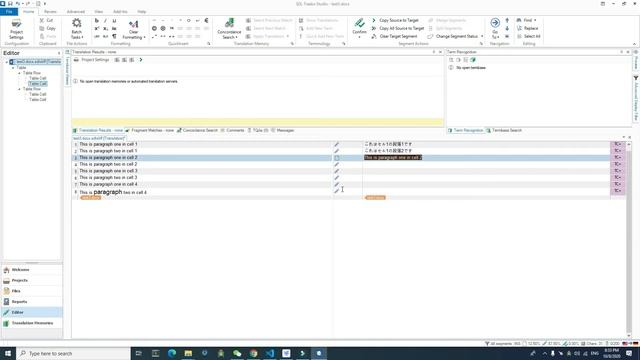Open the Files view
640x360 pixels.
coord(32,291)
